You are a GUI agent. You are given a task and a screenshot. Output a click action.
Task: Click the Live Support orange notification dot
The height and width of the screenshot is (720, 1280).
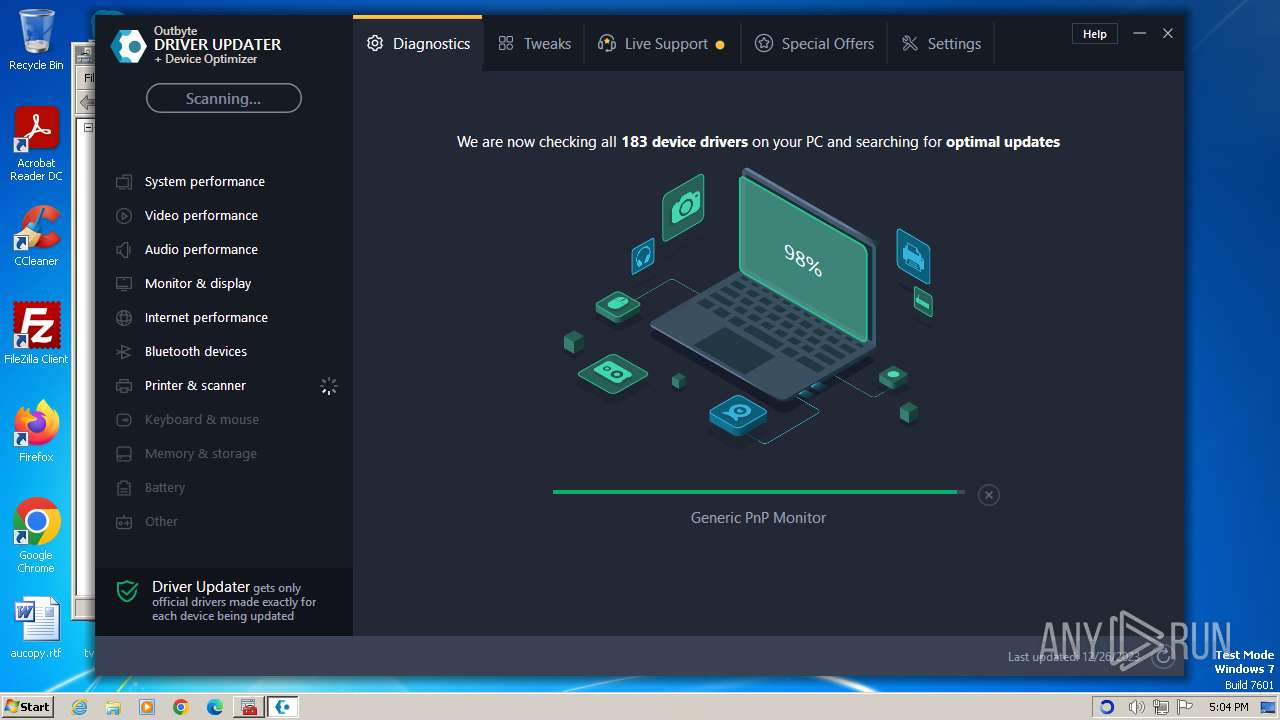[720, 45]
